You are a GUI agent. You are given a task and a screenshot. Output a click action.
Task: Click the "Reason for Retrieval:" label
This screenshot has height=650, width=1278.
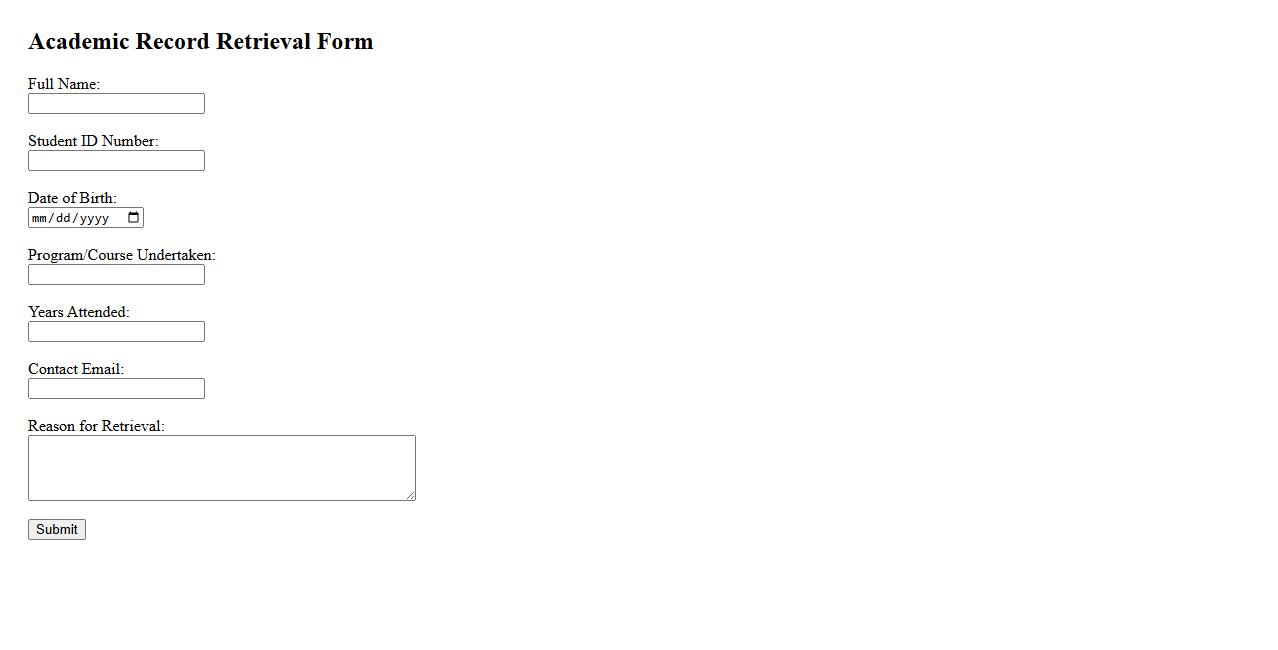coord(96,426)
